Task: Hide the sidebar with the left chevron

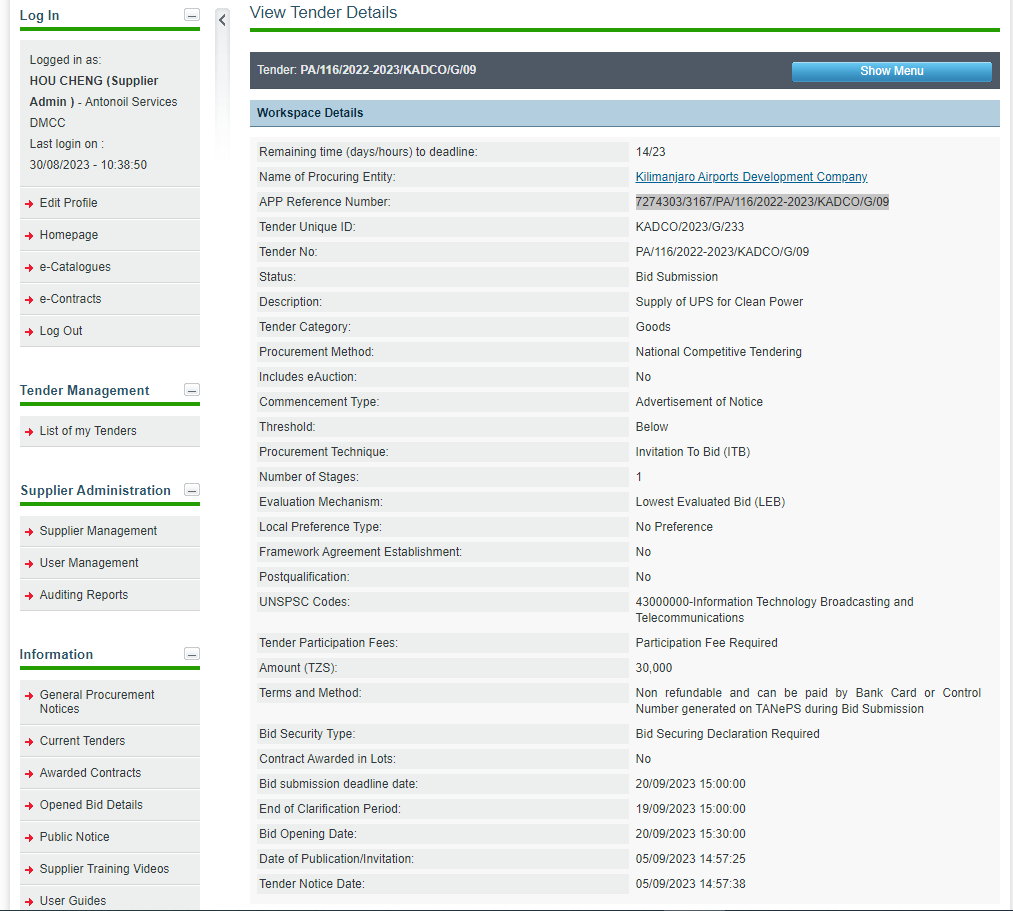Action: pos(222,20)
